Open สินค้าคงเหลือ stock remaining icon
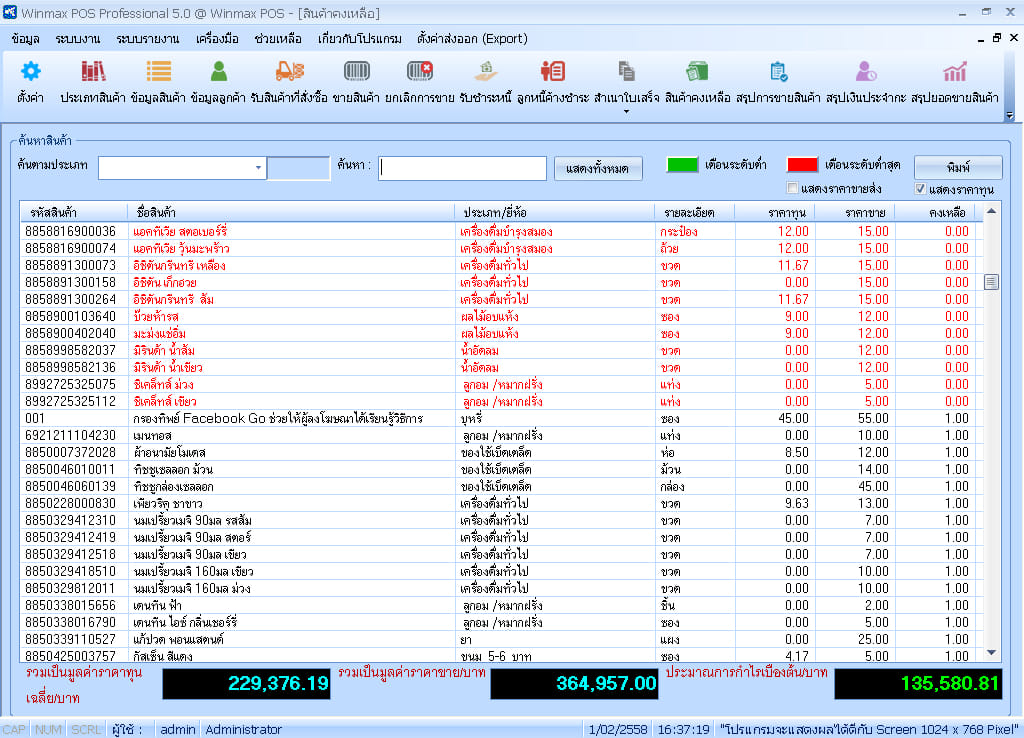The image size is (1024, 738). pos(697,71)
